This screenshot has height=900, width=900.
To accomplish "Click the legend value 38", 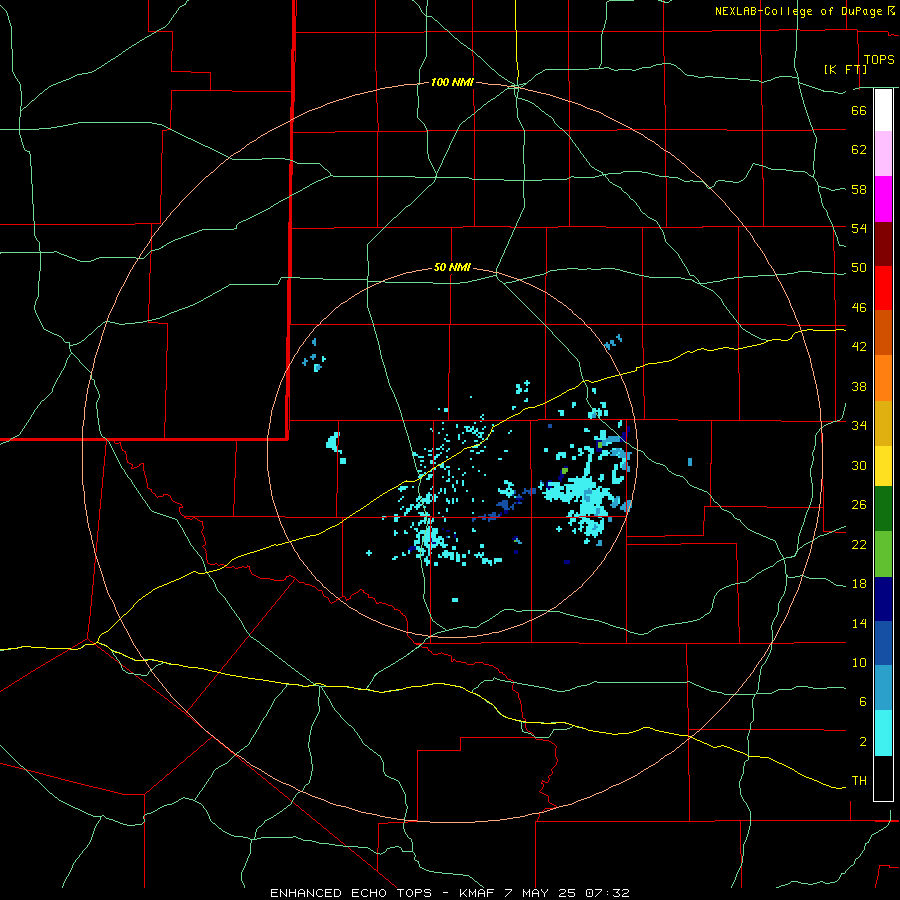I will [x=859, y=386].
